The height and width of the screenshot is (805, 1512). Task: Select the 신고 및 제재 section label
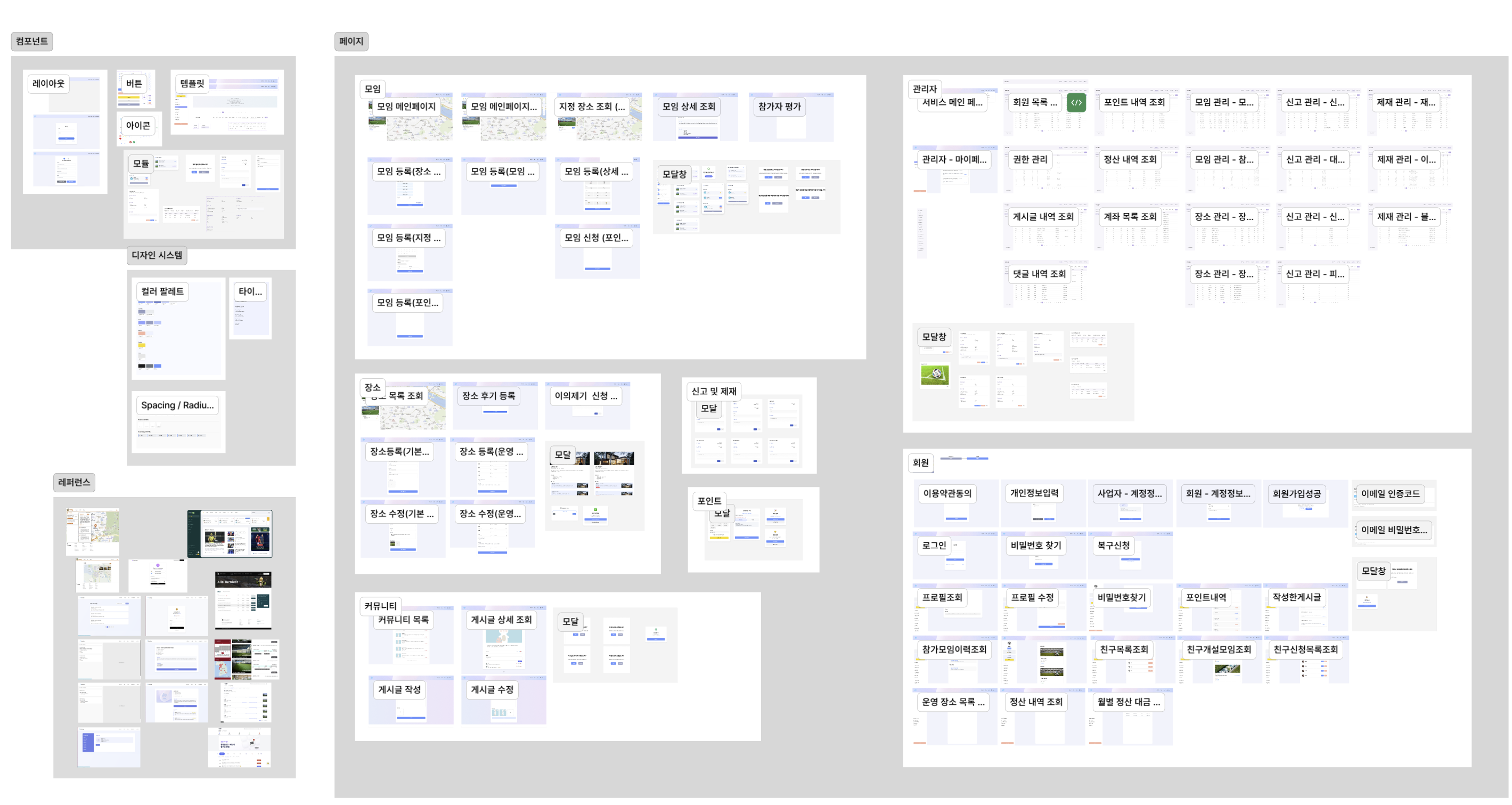point(714,391)
